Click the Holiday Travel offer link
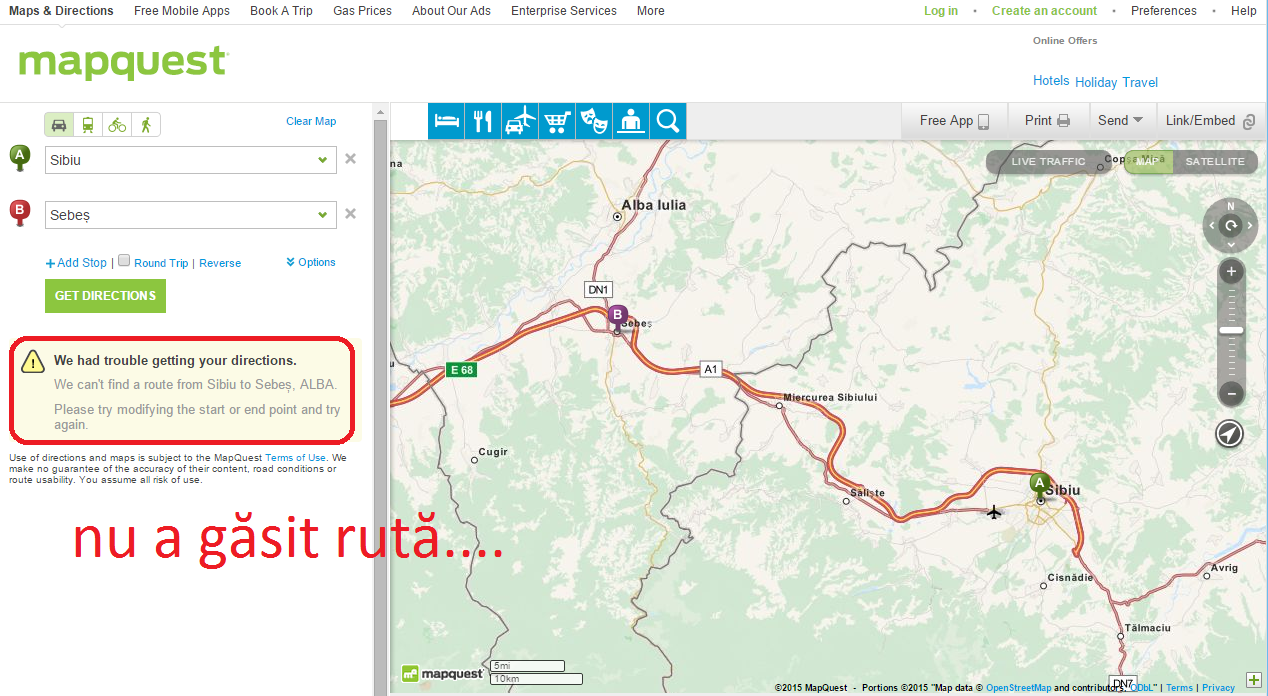1268x696 pixels. [1117, 82]
